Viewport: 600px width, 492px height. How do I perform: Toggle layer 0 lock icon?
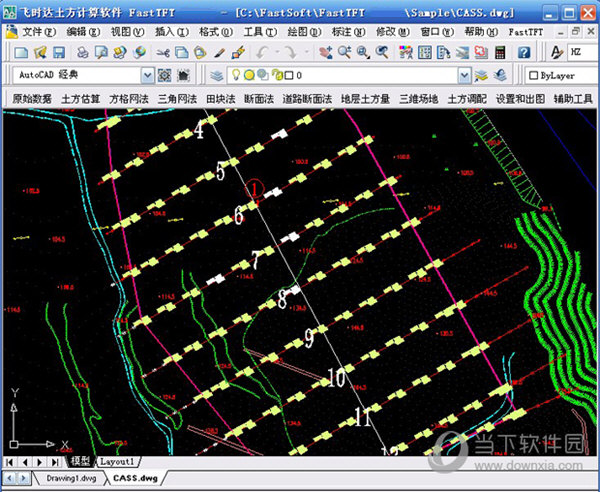277,75
